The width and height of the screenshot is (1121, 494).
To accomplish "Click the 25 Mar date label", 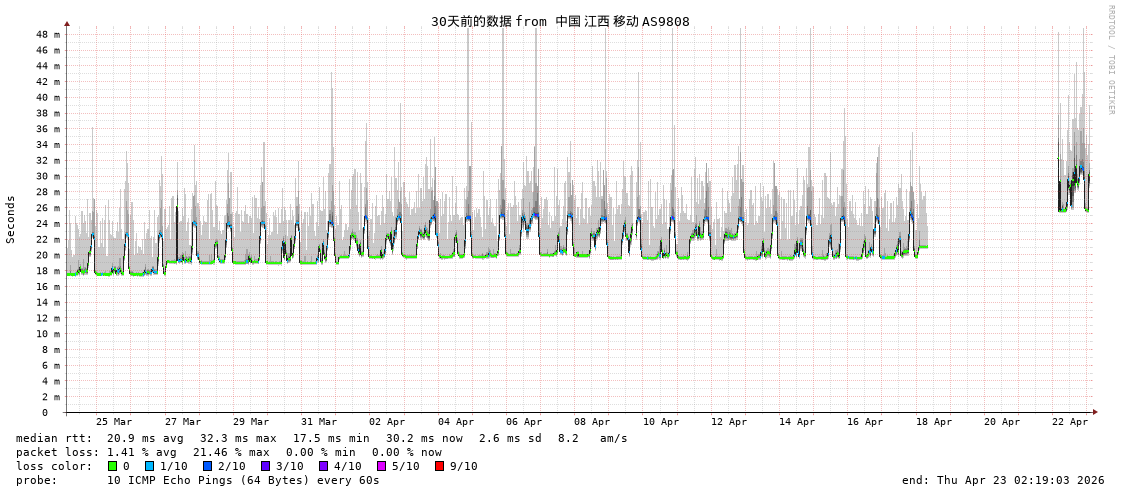I will coord(114,422).
